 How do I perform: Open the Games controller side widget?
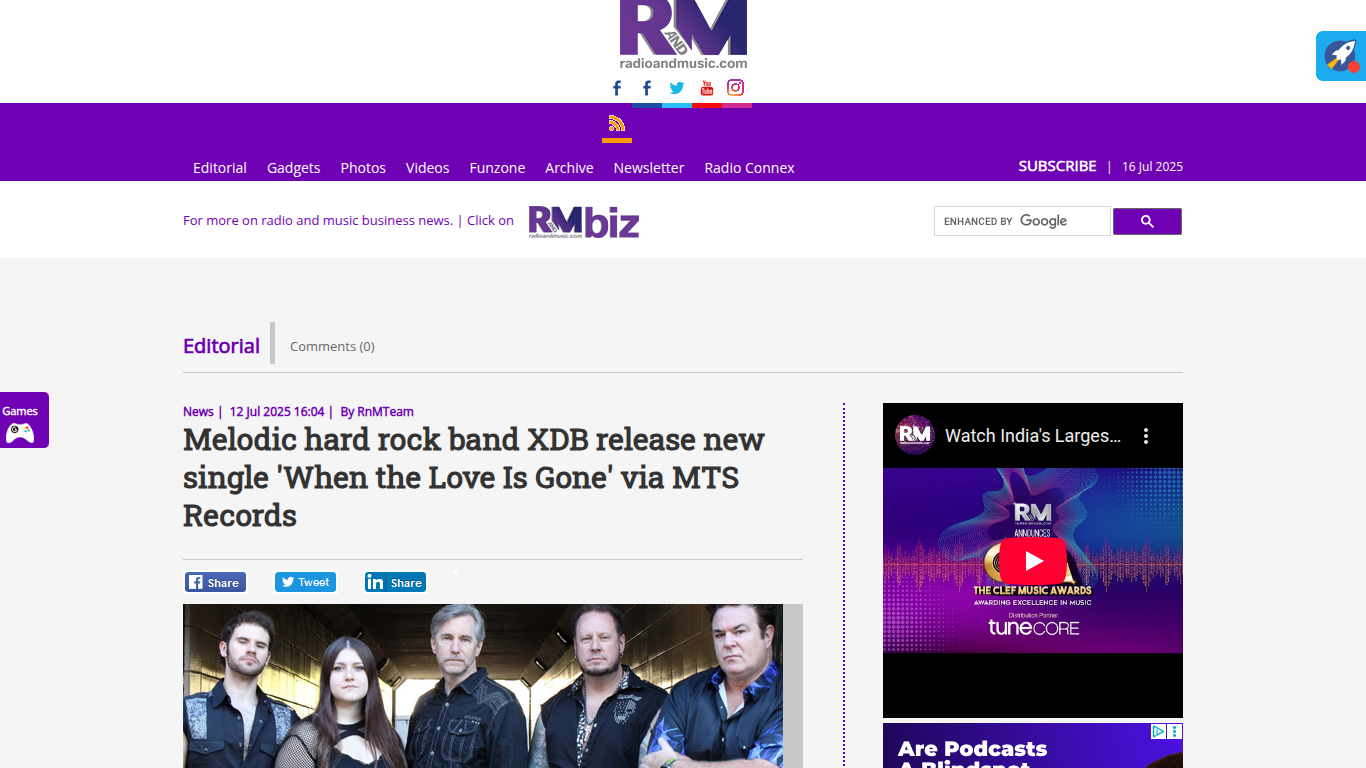[x=23, y=420]
